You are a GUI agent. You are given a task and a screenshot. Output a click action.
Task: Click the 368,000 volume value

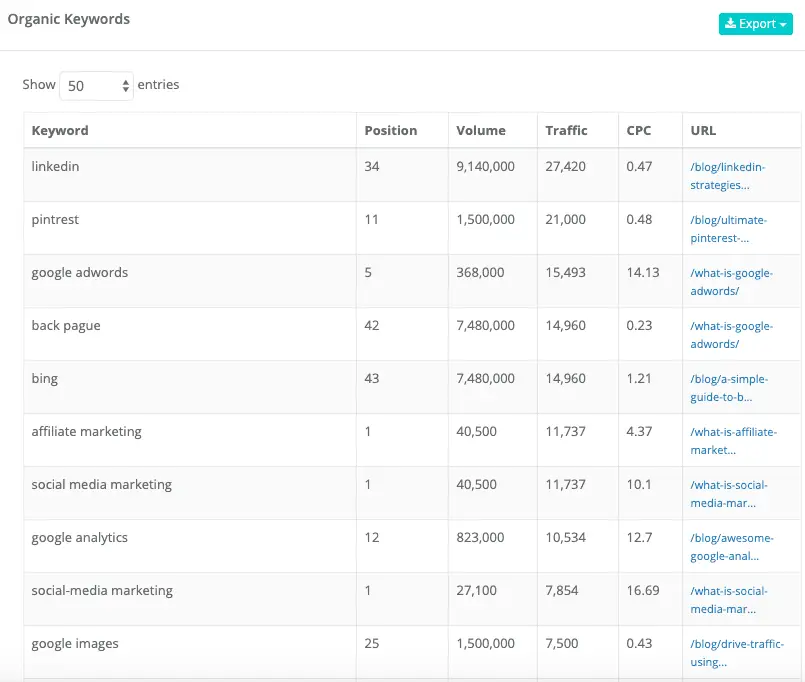(x=480, y=272)
